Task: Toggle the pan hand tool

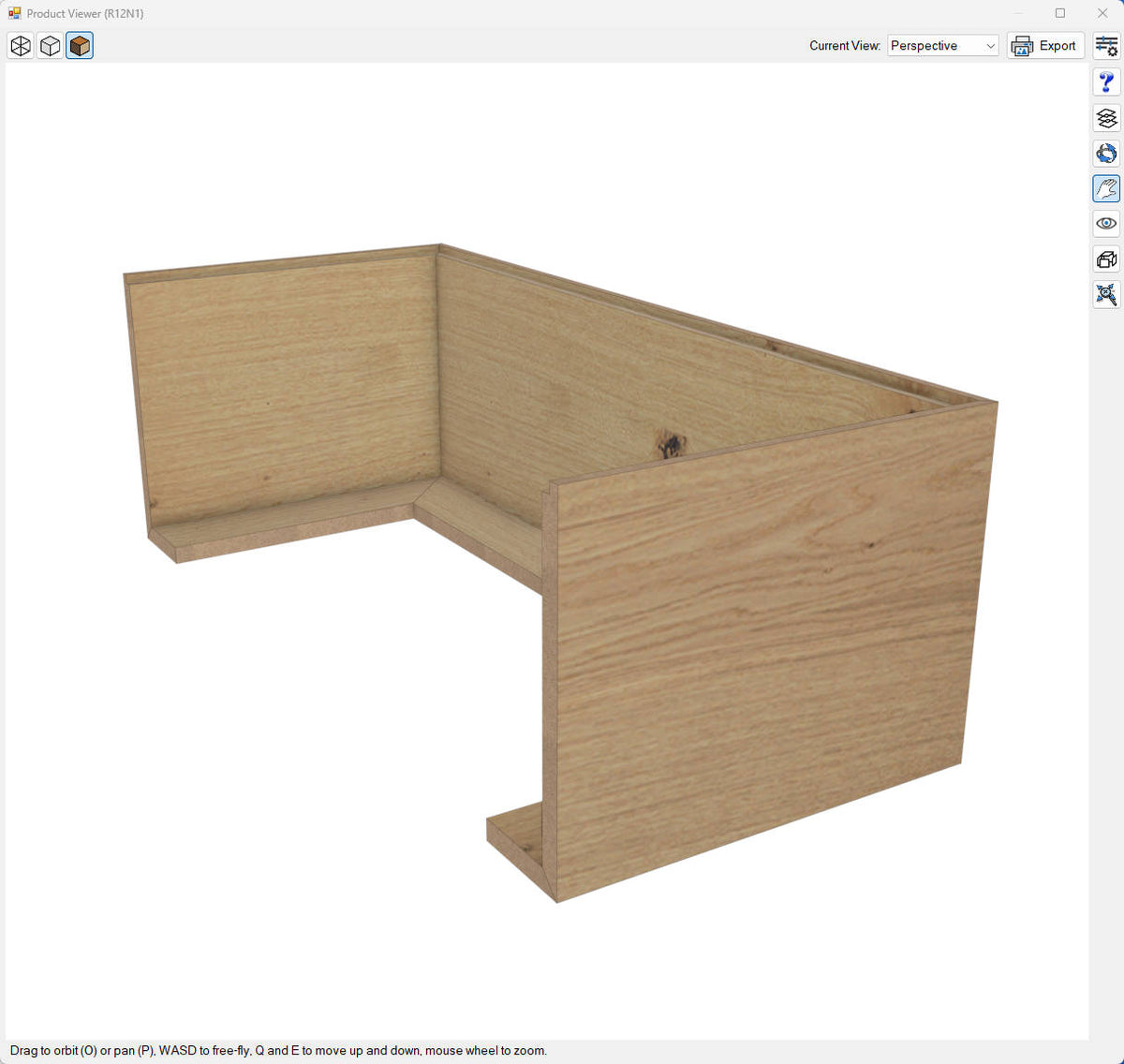Action: (1106, 187)
